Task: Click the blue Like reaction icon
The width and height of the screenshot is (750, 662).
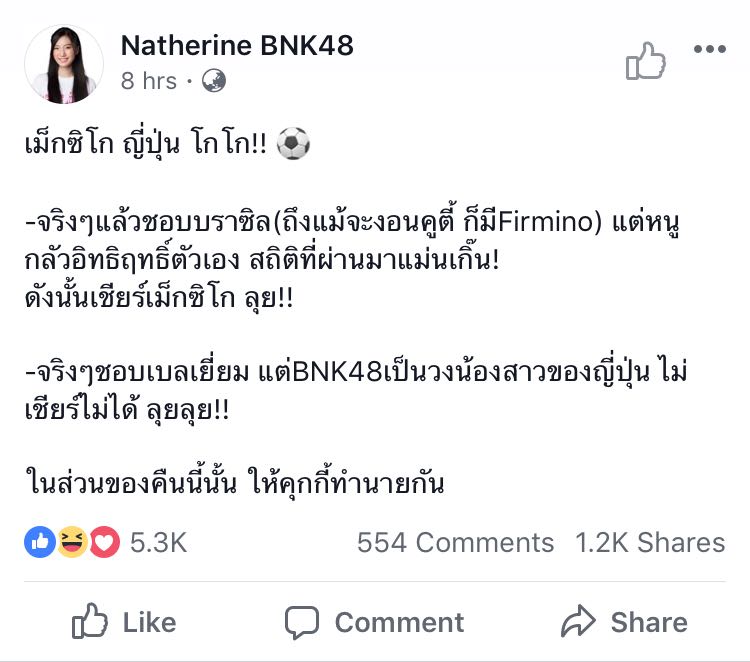Action: pos(41,542)
